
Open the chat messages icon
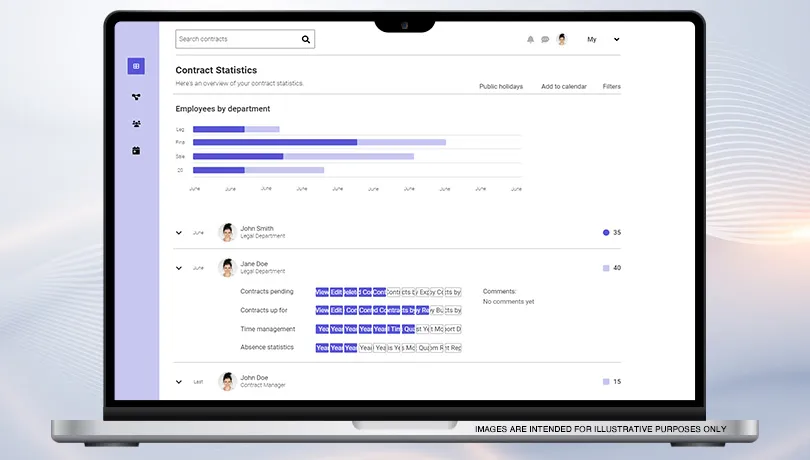pyautogui.click(x=545, y=40)
